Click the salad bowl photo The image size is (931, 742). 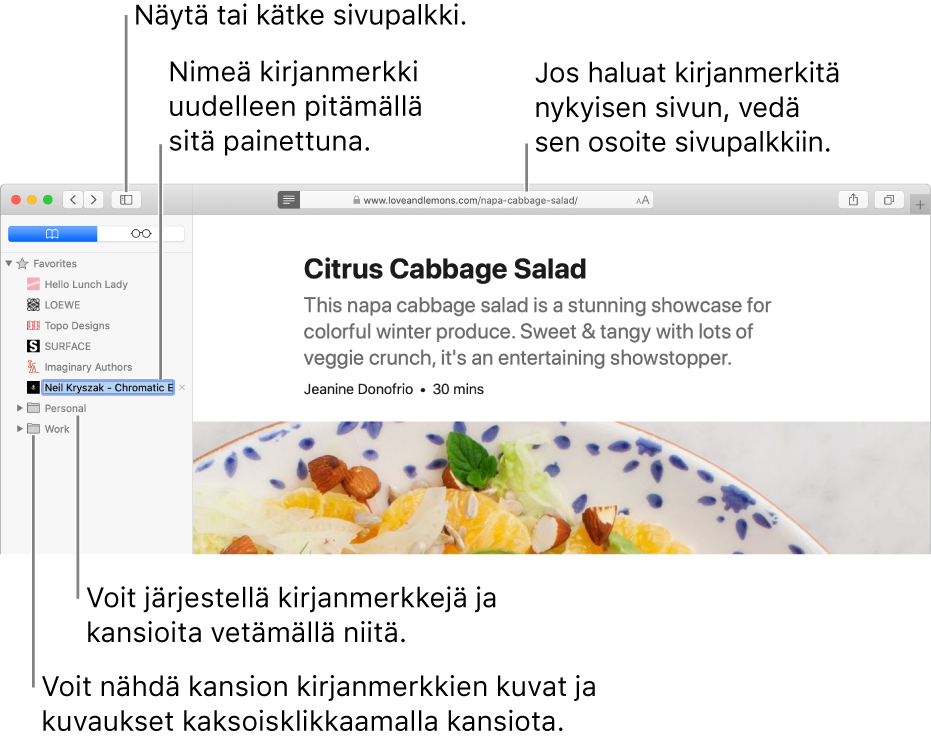tap(561, 488)
